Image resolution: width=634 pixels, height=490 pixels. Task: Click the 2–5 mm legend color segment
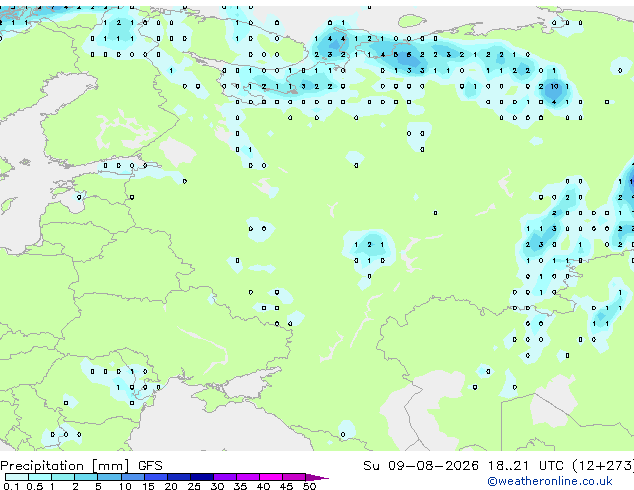click(86, 477)
